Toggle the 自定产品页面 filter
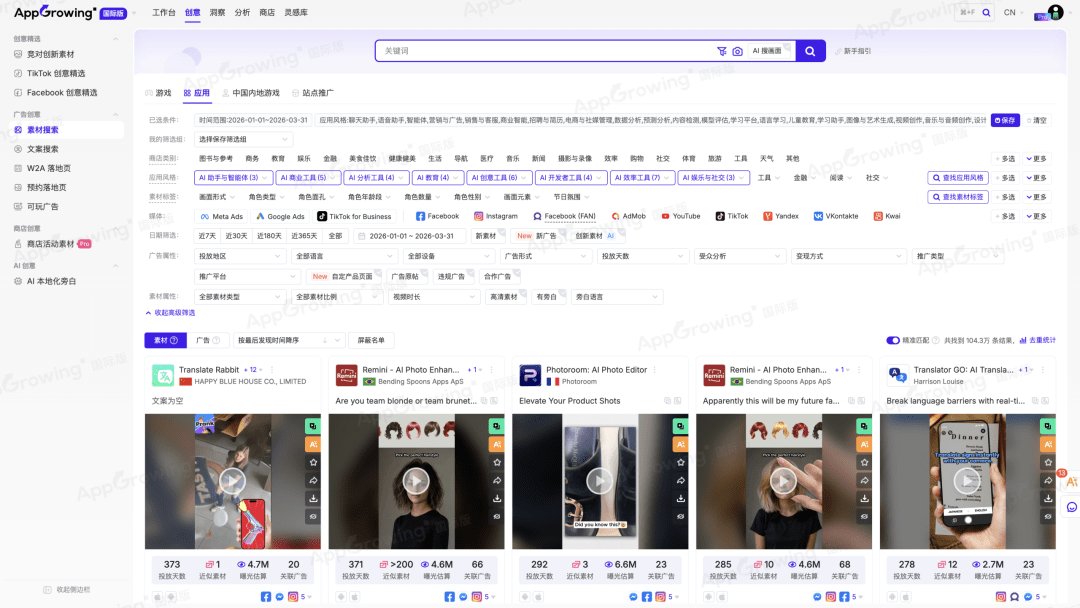The height and width of the screenshot is (608, 1080). point(344,277)
